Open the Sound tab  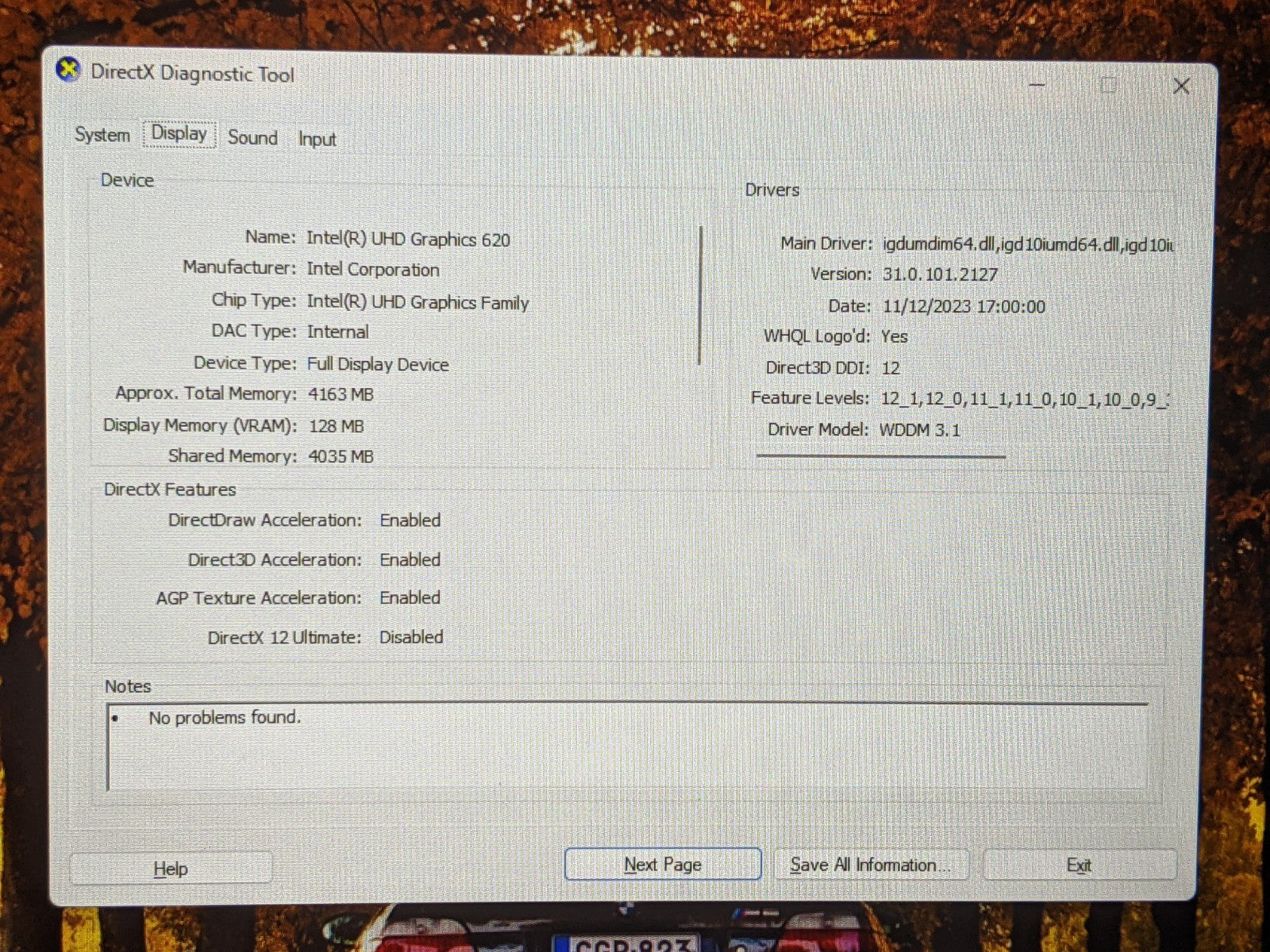(x=252, y=137)
